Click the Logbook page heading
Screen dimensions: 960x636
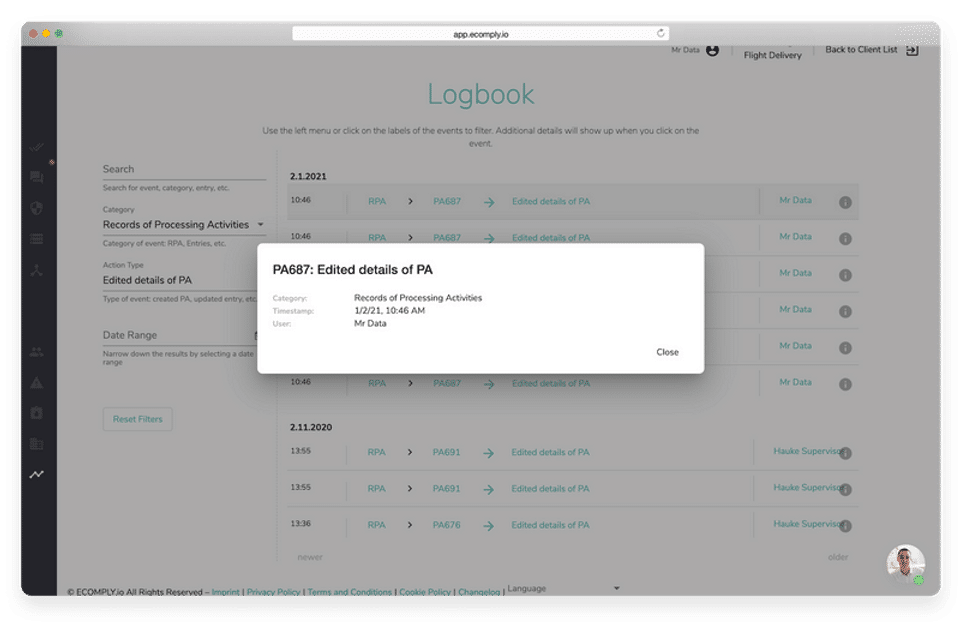tap(481, 94)
